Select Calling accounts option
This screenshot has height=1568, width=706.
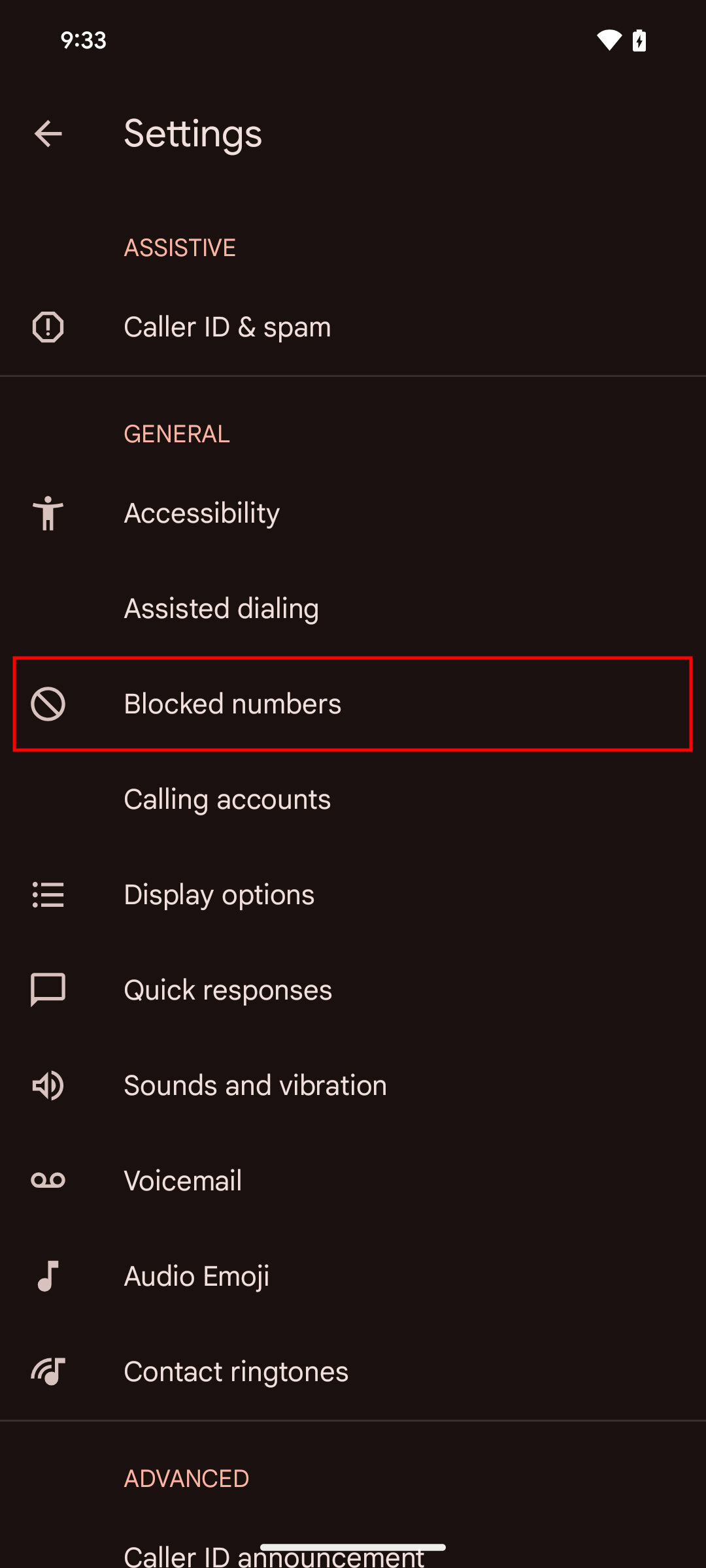click(x=227, y=800)
